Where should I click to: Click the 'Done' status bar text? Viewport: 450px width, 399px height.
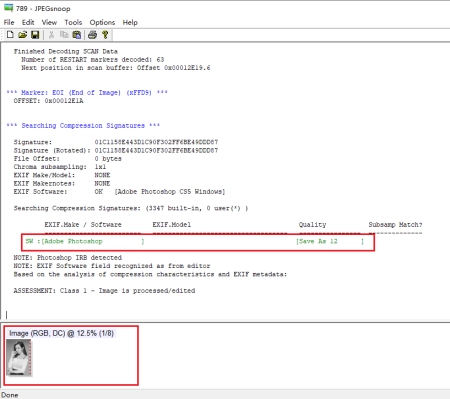point(10,395)
